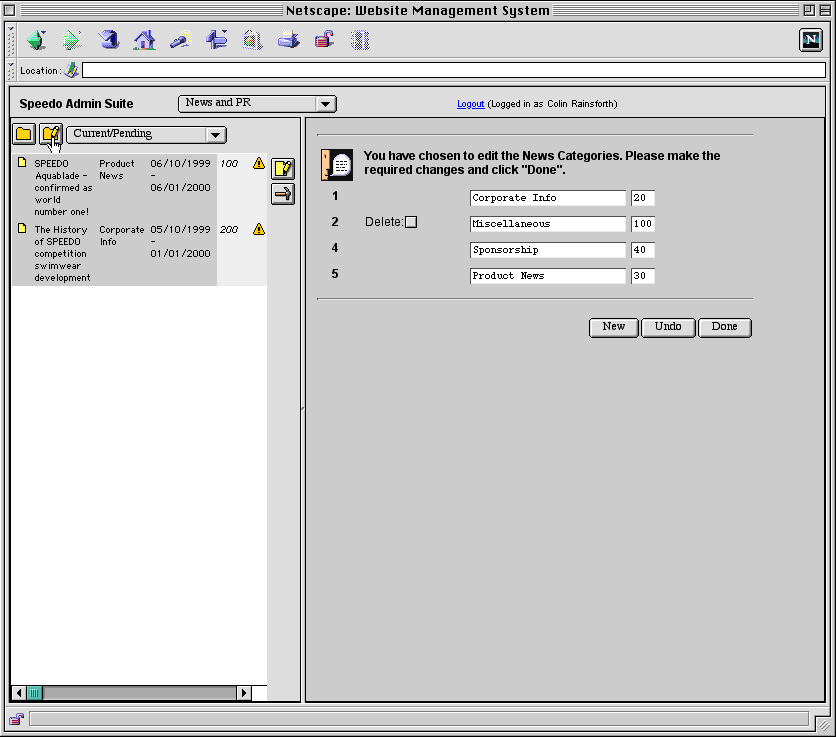The width and height of the screenshot is (836, 737).
Task: Select The History of SPEEDO news item
Action: click(61, 253)
